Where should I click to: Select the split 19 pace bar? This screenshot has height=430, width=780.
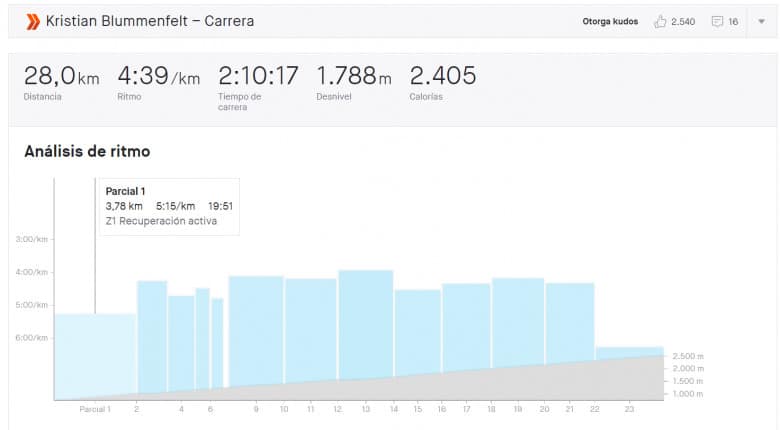coord(518,322)
